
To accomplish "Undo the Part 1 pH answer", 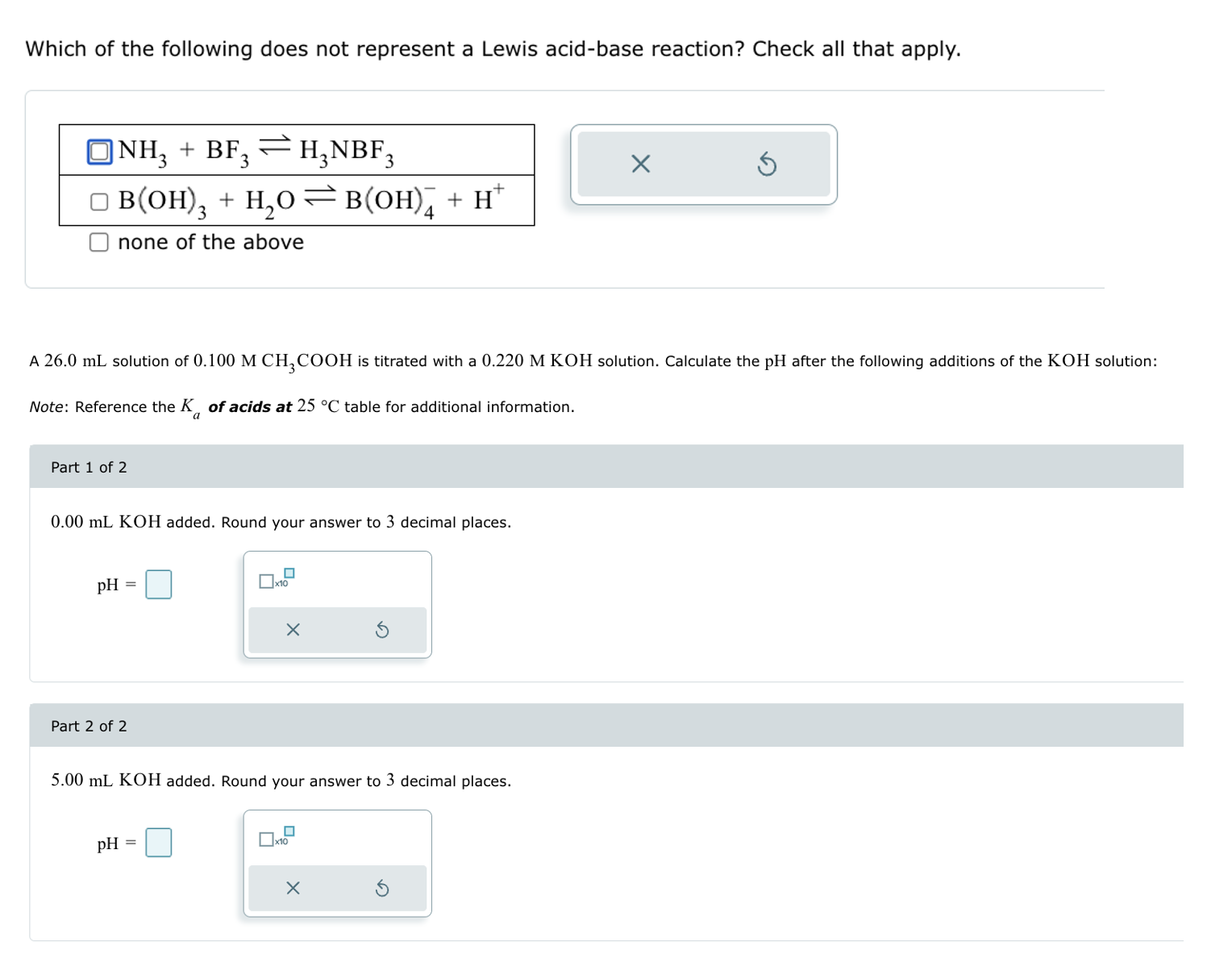I will click(x=381, y=630).
